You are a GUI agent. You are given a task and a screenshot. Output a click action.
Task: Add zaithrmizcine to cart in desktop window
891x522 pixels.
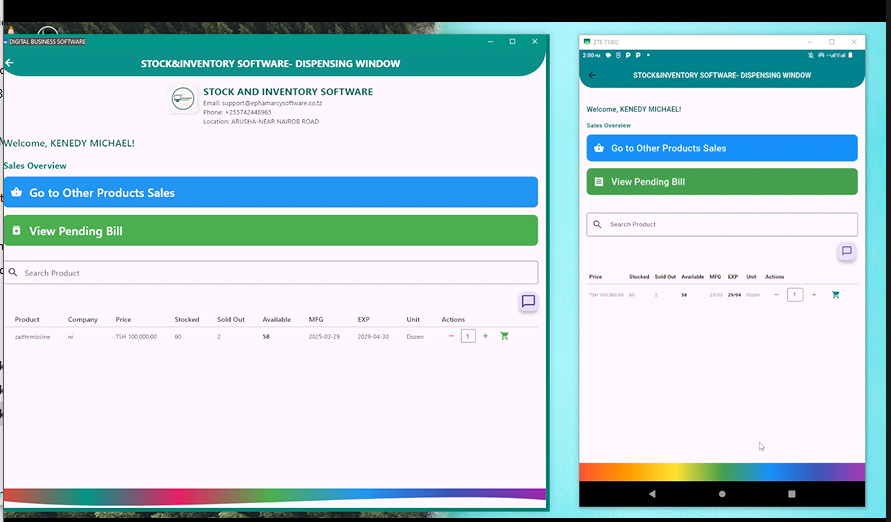tap(504, 336)
